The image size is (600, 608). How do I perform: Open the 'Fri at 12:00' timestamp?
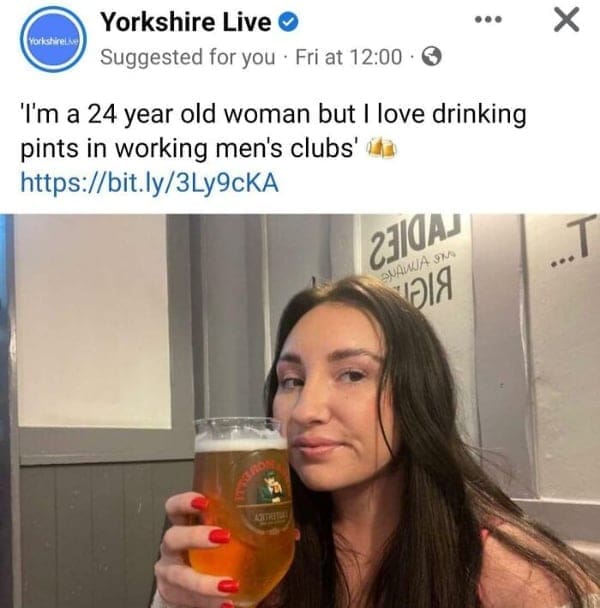[x=348, y=57]
